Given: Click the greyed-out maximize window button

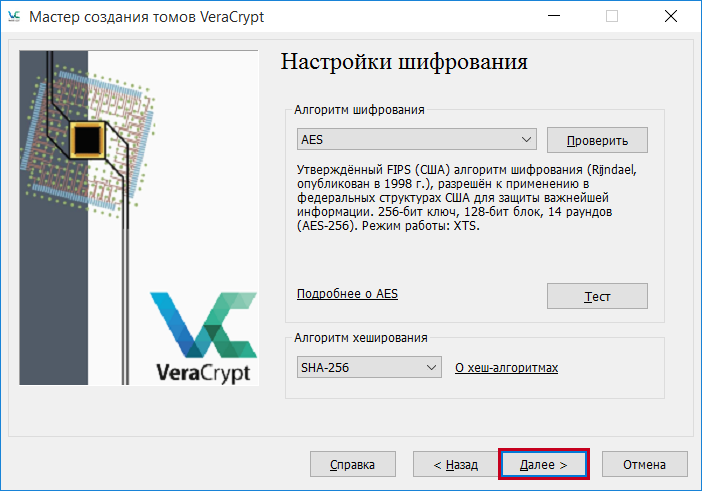Looking at the screenshot, I should pyautogui.click(x=612, y=16).
